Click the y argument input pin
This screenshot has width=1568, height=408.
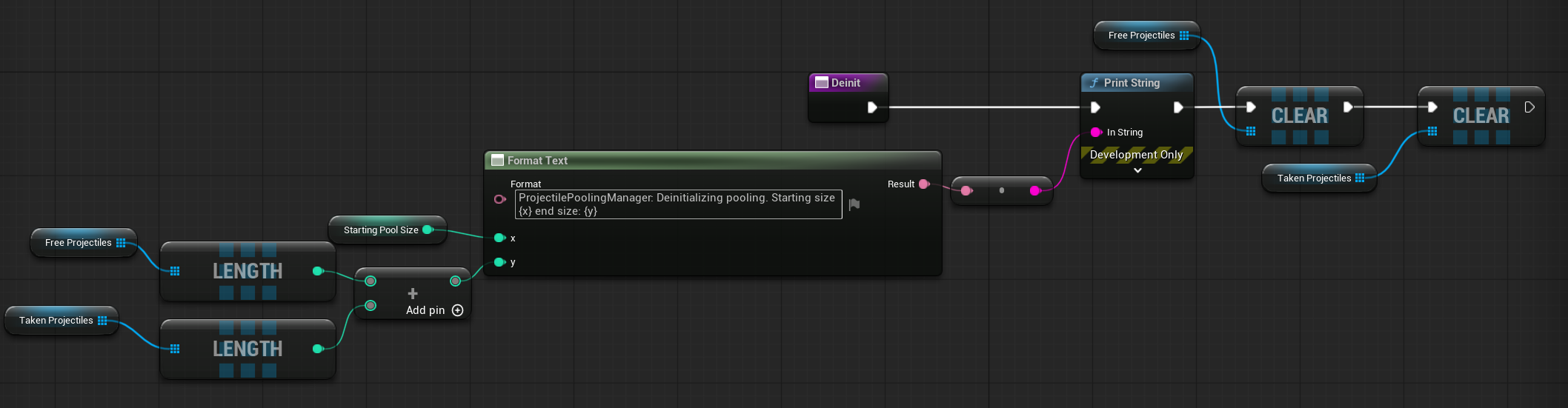pos(499,262)
